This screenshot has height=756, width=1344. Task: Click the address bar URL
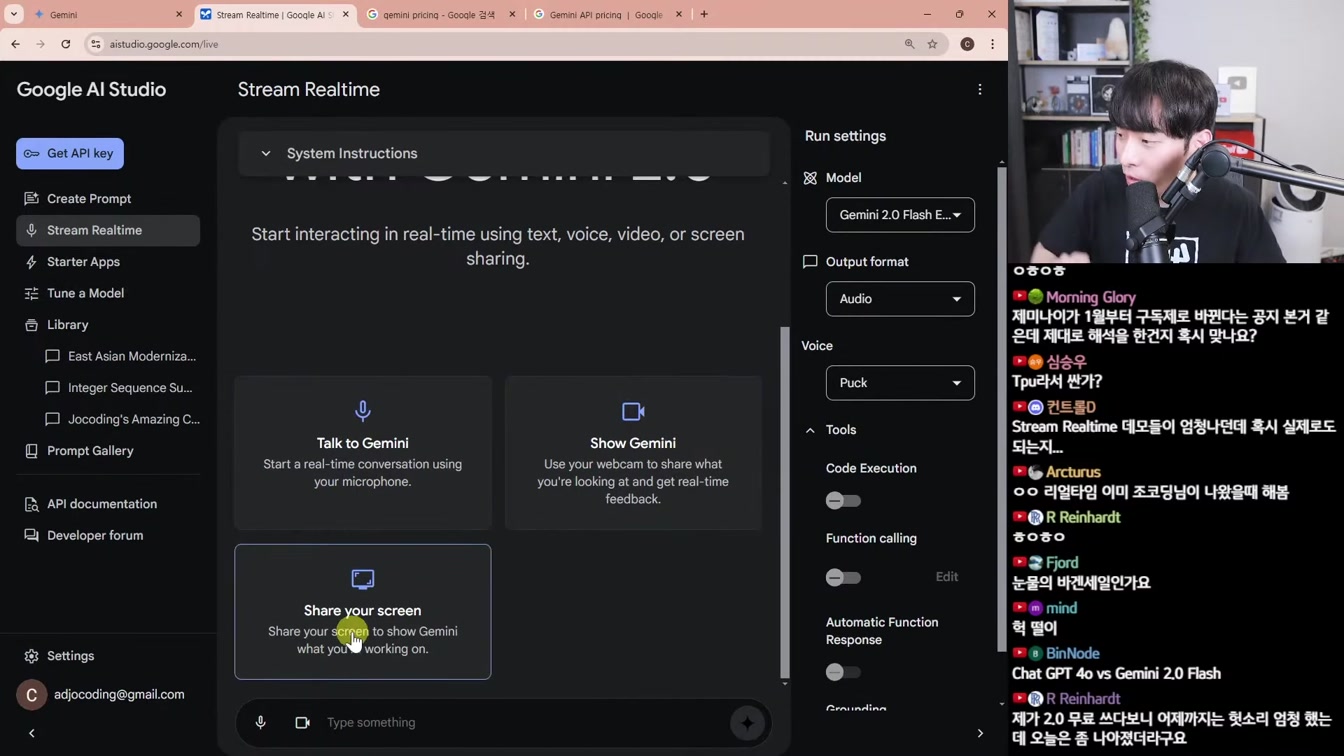click(x=164, y=44)
